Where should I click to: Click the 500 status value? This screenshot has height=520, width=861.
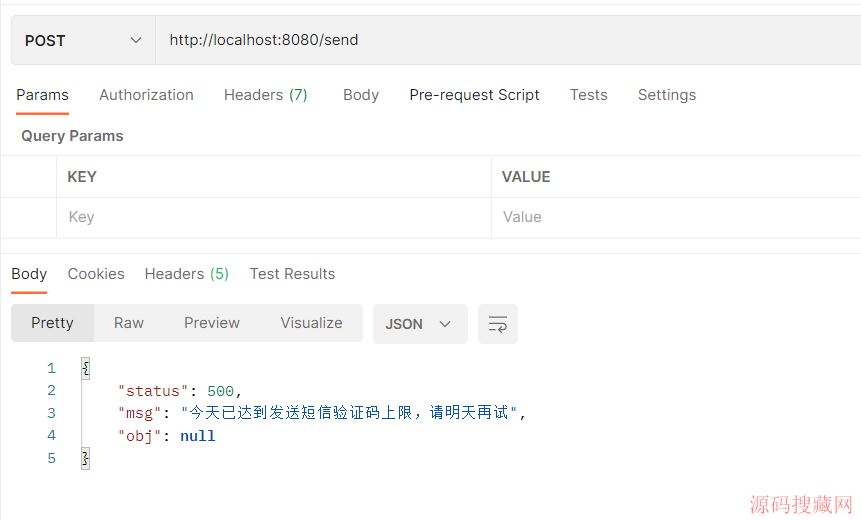220,391
